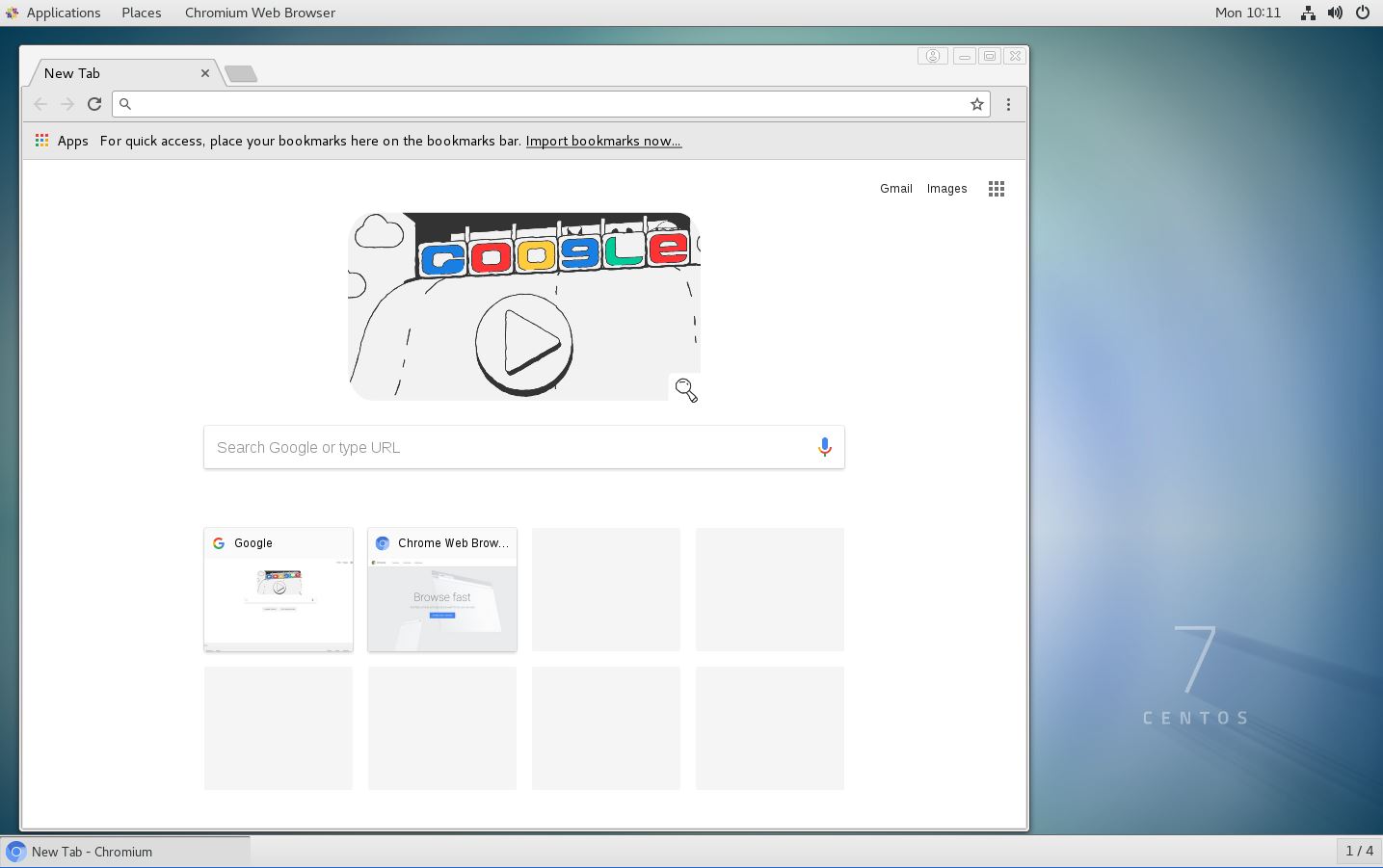Open the power menu in top panel

(x=1363, y=13)
